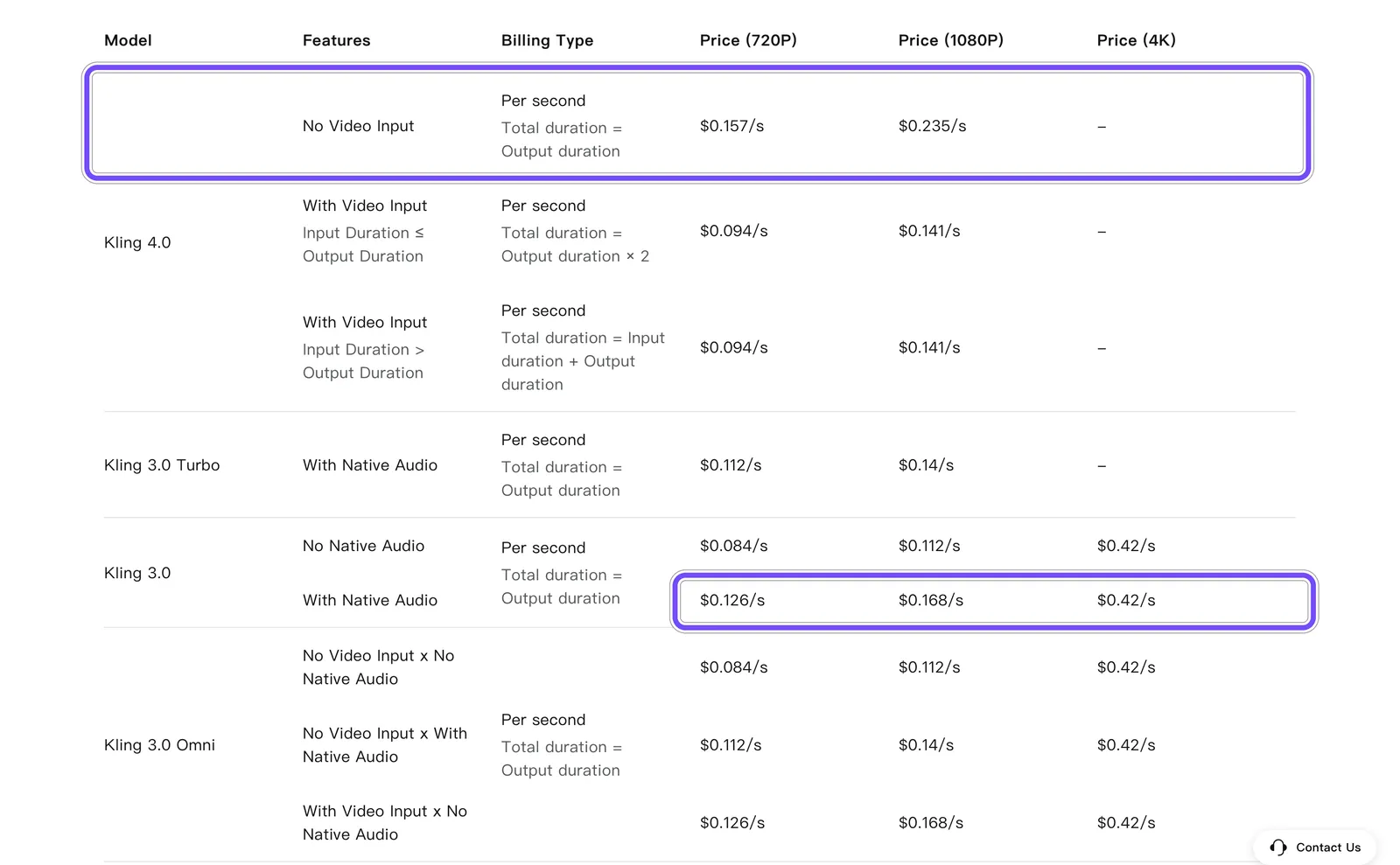Click 'With Video Input x No Native Audio' feature

tap(385, 823)
